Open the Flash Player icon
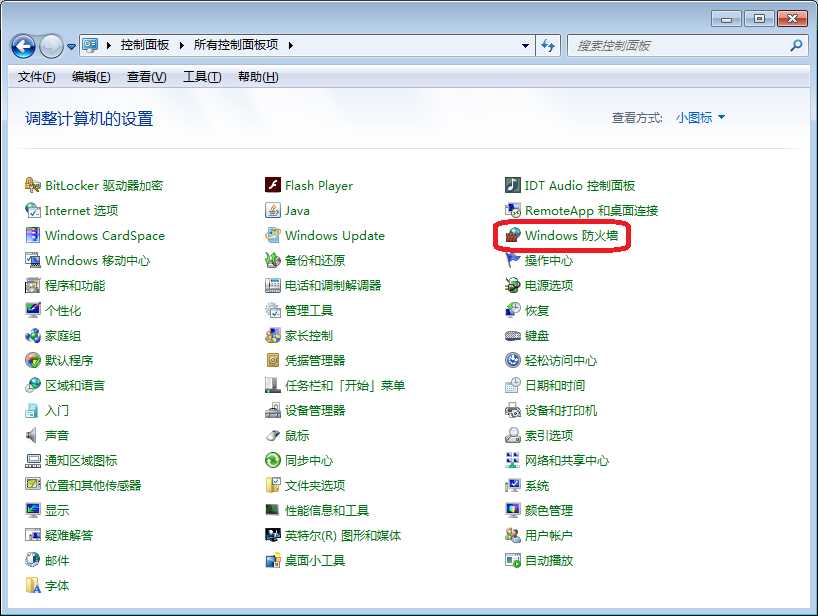The height and width of the screenshot is (616, 818). coord(273,185)
